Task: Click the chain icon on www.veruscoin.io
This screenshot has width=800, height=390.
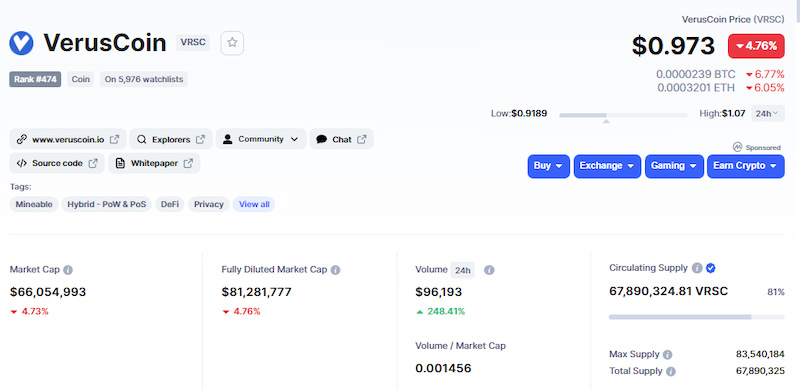Action: point(21,139)
